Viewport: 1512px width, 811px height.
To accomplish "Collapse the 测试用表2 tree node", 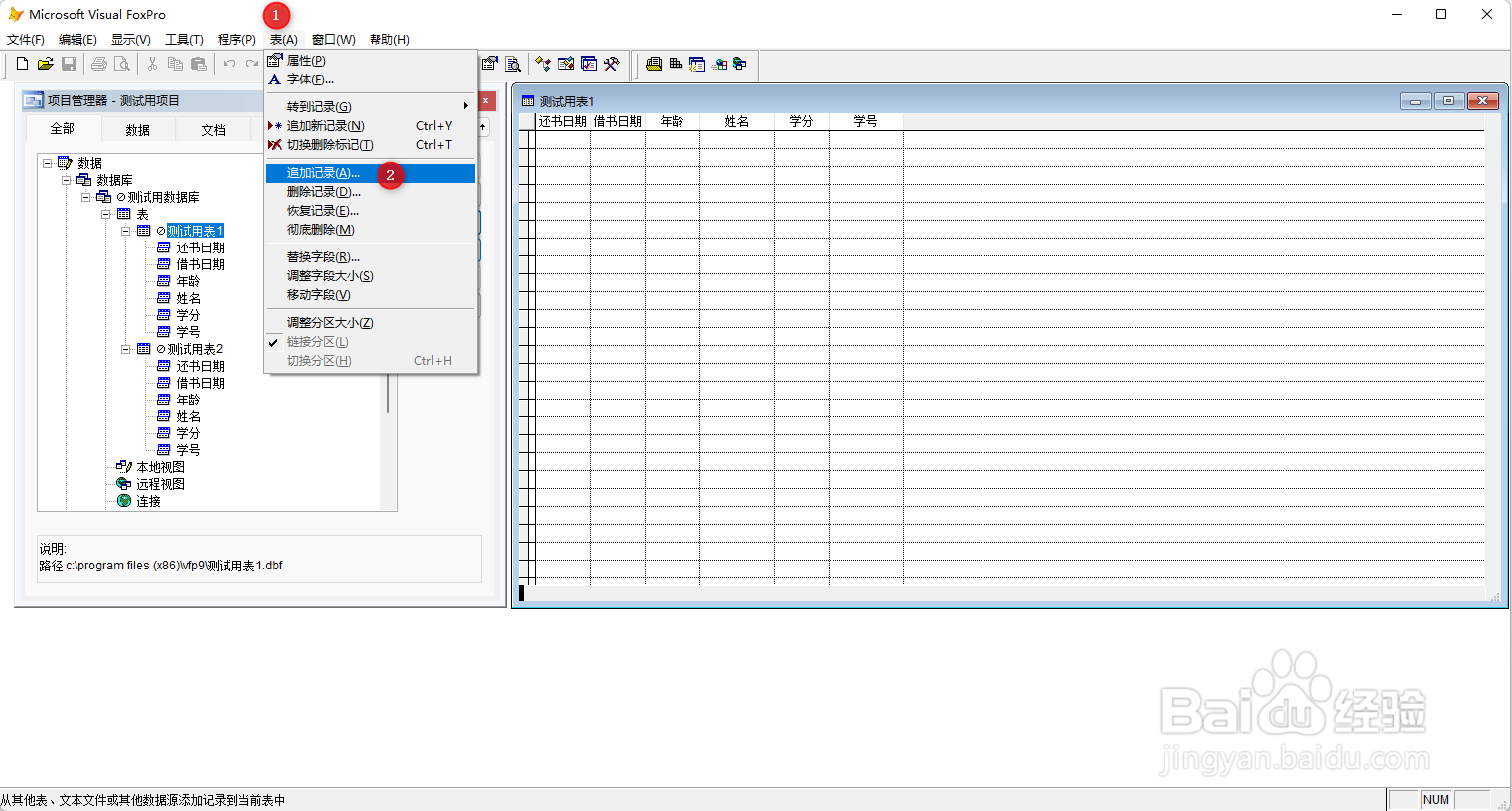I will [x=126, y=349].
